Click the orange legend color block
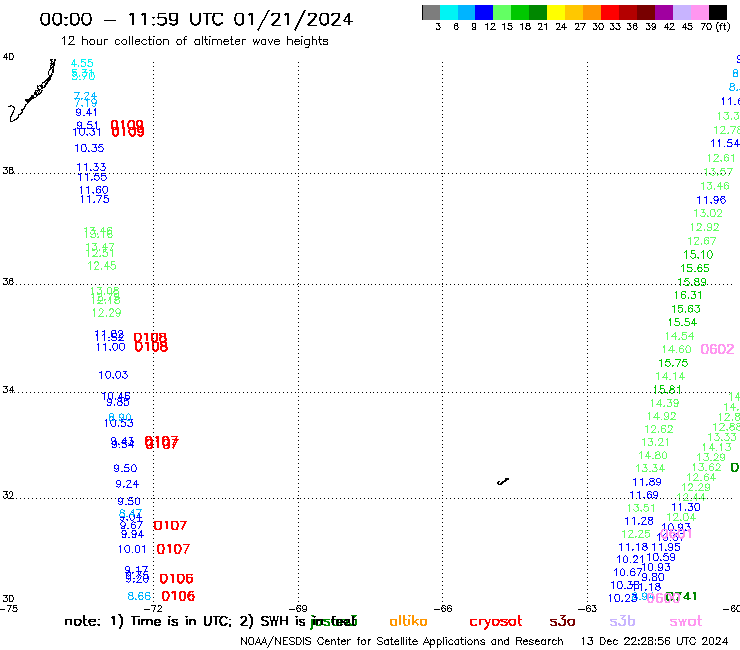740x650 pixels. (592, 12)
